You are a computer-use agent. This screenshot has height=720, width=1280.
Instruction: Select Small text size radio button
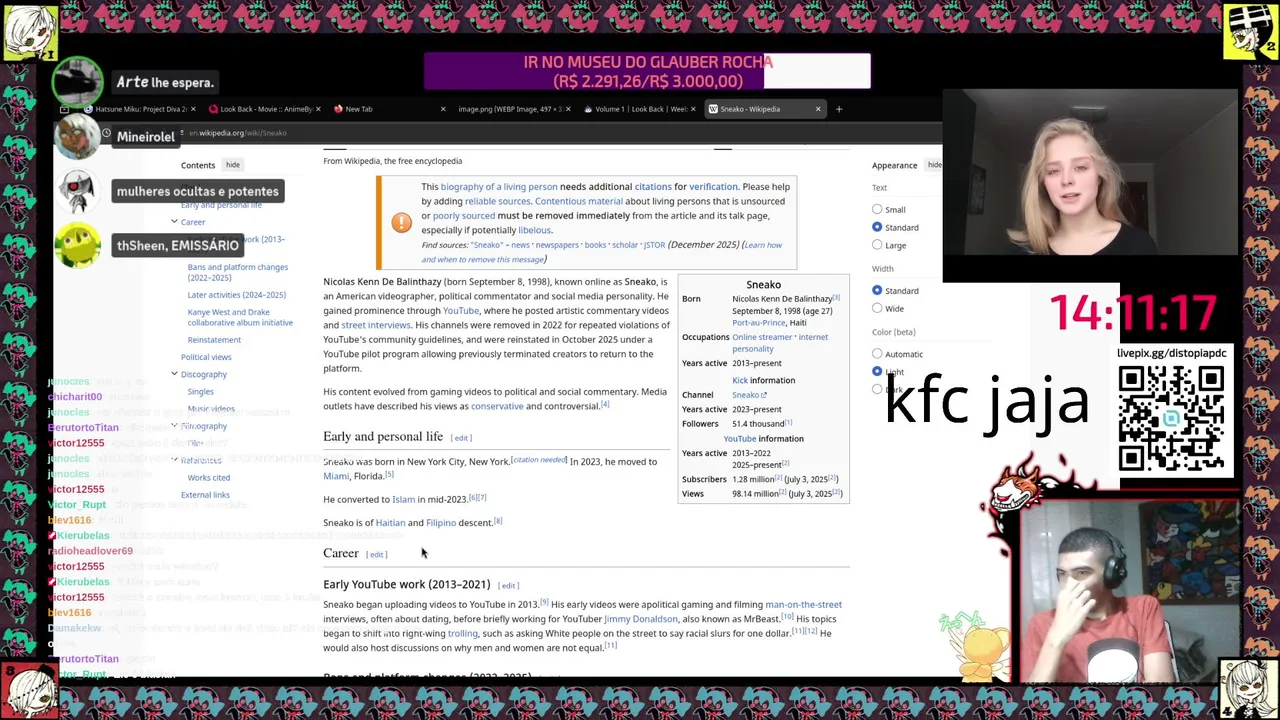[877, 209]
